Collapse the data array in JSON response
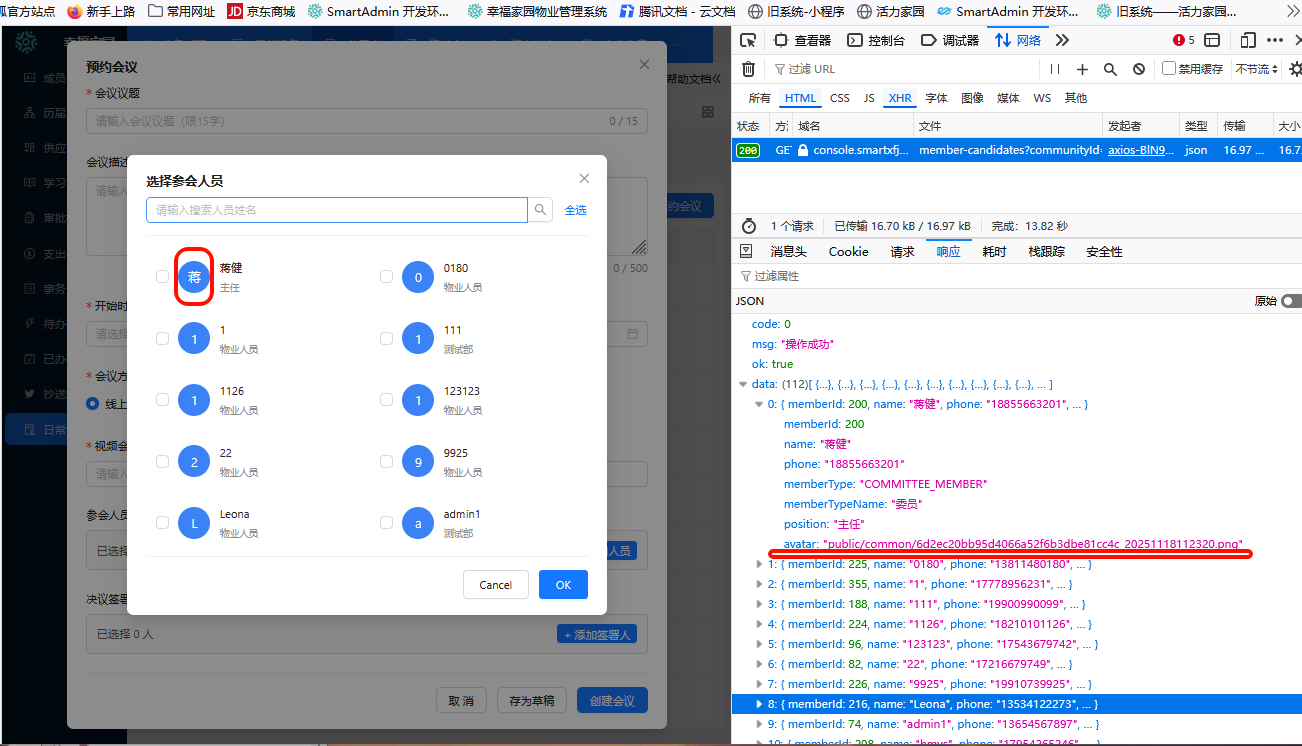 click(x=742, y=384)
